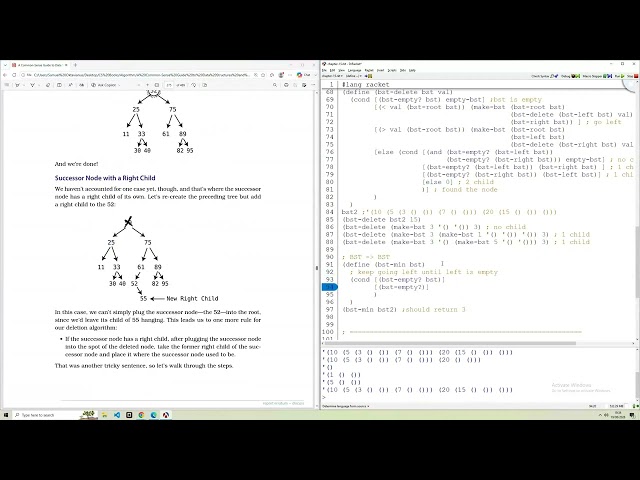Click line 97 '(bst-min bst2)' in editor

[x=369, y=309]
